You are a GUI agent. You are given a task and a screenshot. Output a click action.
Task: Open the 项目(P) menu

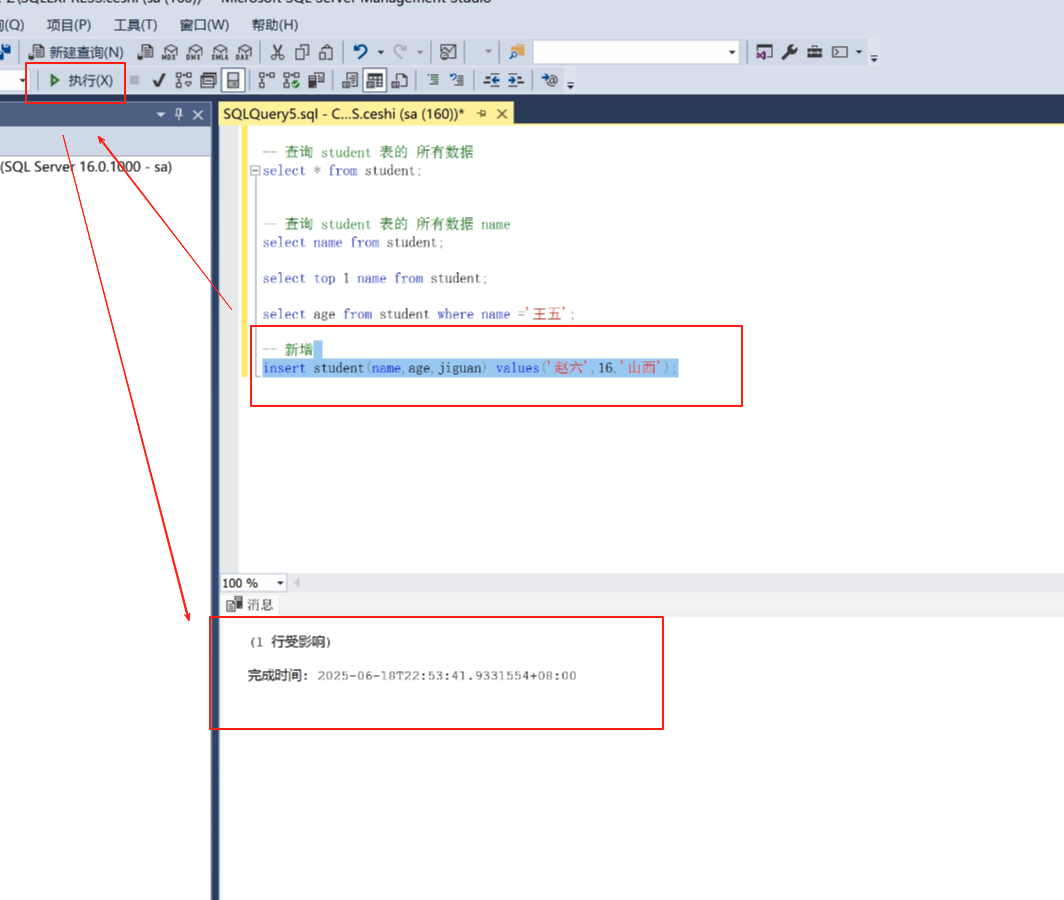tap(69, 25)
